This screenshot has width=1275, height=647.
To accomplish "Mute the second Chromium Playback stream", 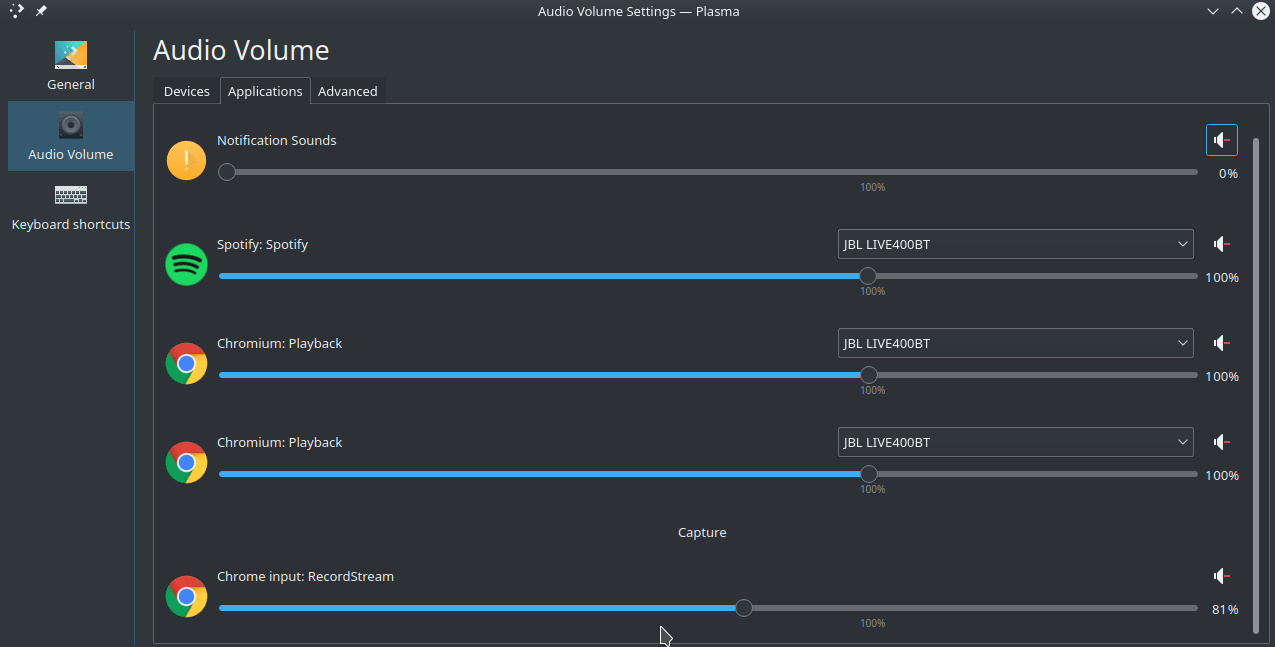I will click(x=1221, y=441).
